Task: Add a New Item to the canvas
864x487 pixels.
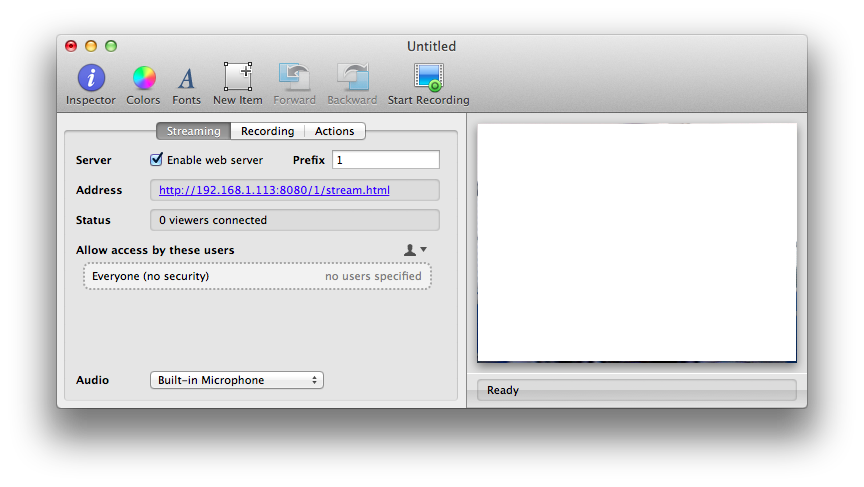Action: point(237,84)
